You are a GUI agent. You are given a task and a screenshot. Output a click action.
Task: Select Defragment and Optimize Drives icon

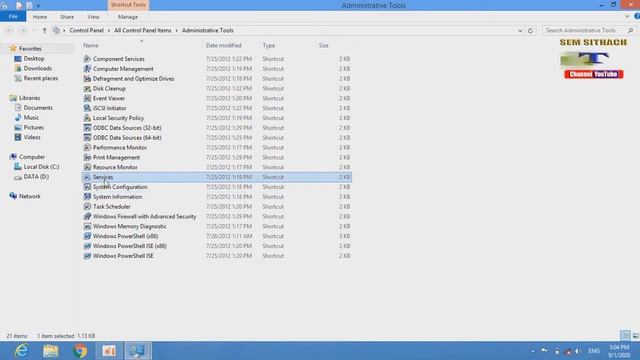(87, 78)
